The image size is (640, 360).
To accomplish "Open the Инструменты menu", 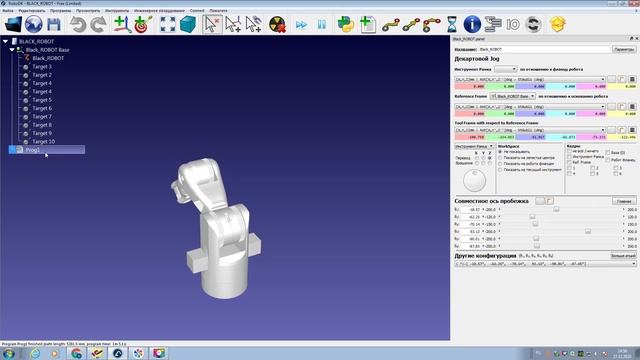I will pos(117,11).
